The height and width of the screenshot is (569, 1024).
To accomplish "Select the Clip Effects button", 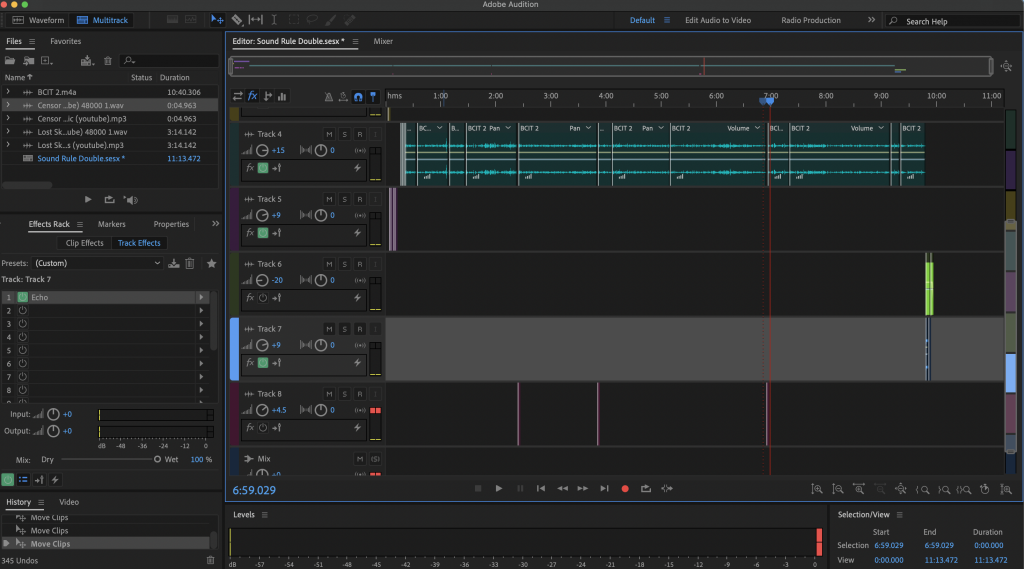I will [85, 243].
